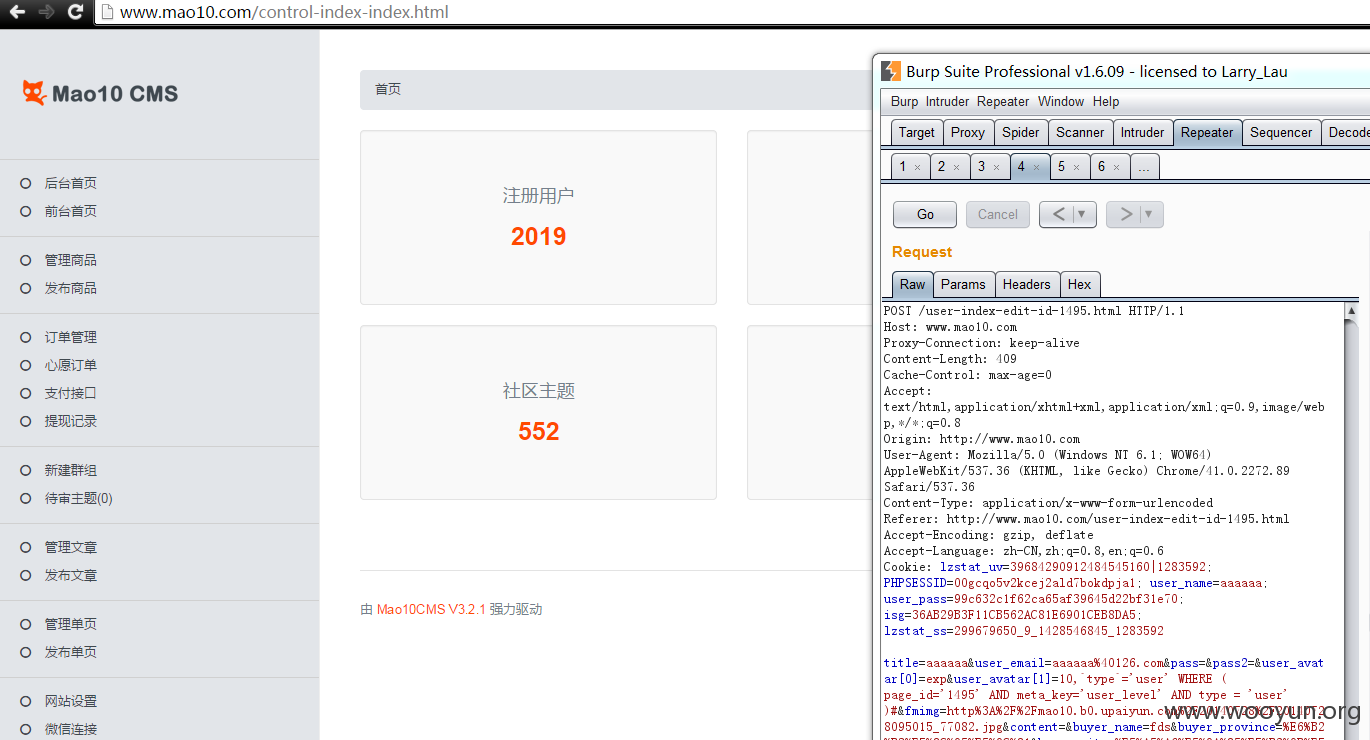
Task: Open the Intruder menu in menu bar
Action: pos(947,101)
